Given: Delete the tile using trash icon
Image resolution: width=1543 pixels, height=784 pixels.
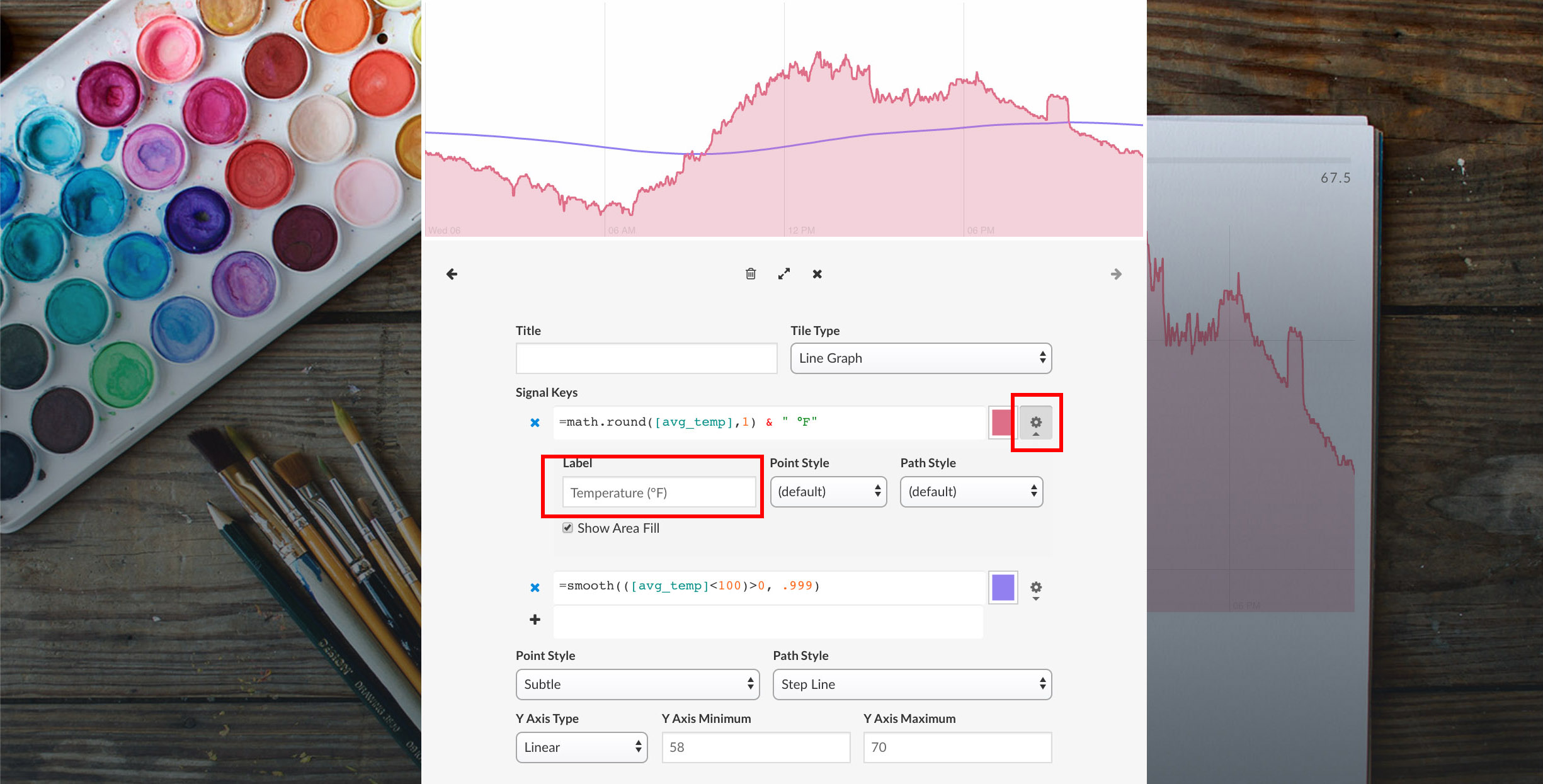Looking at the screenshot, I should (x=750, y=274).
